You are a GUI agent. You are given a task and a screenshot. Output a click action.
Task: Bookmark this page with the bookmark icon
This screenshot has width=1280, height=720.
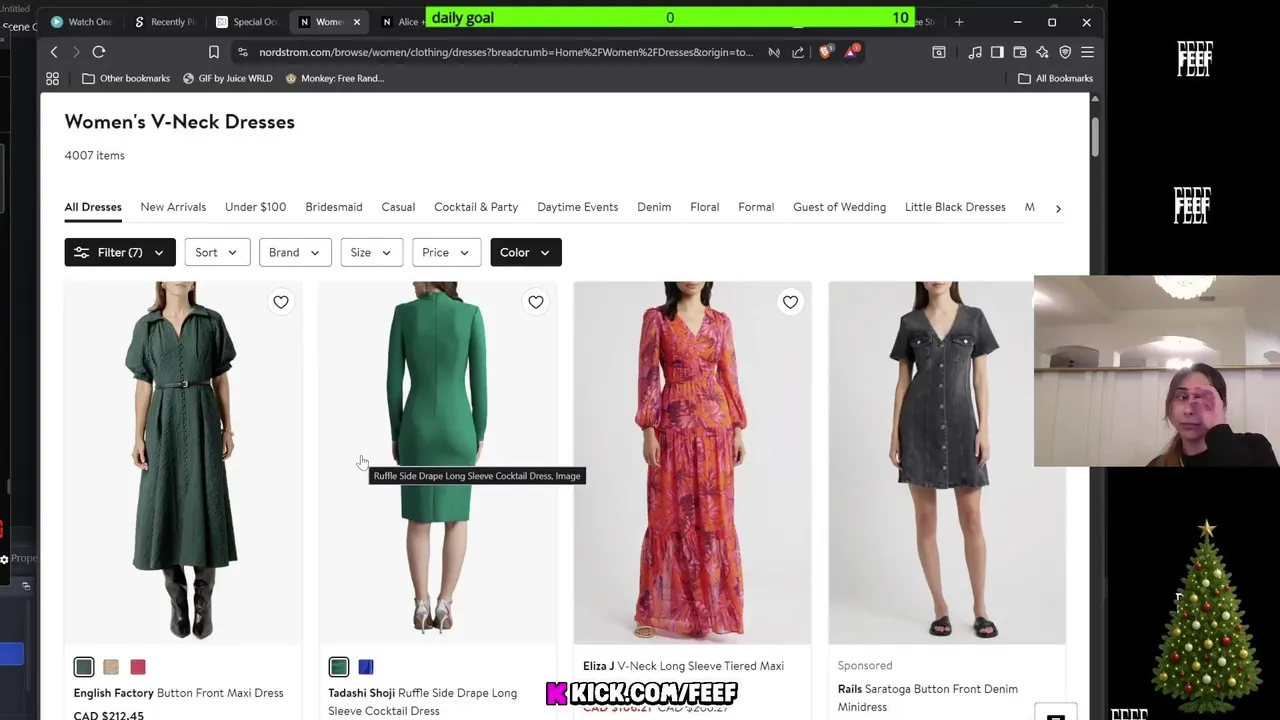[214, 52]
